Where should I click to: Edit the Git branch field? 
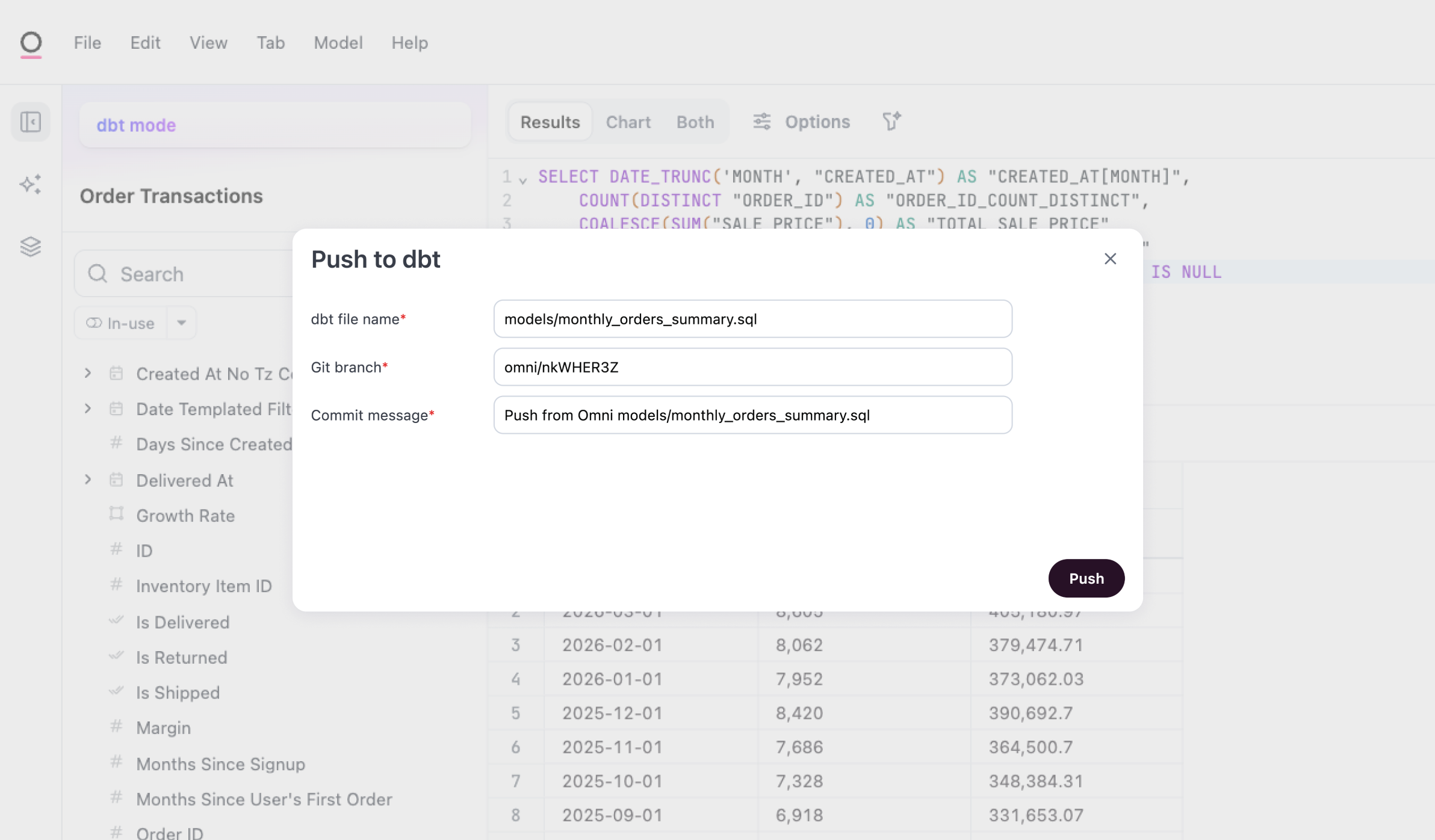[x=752, y=367]
